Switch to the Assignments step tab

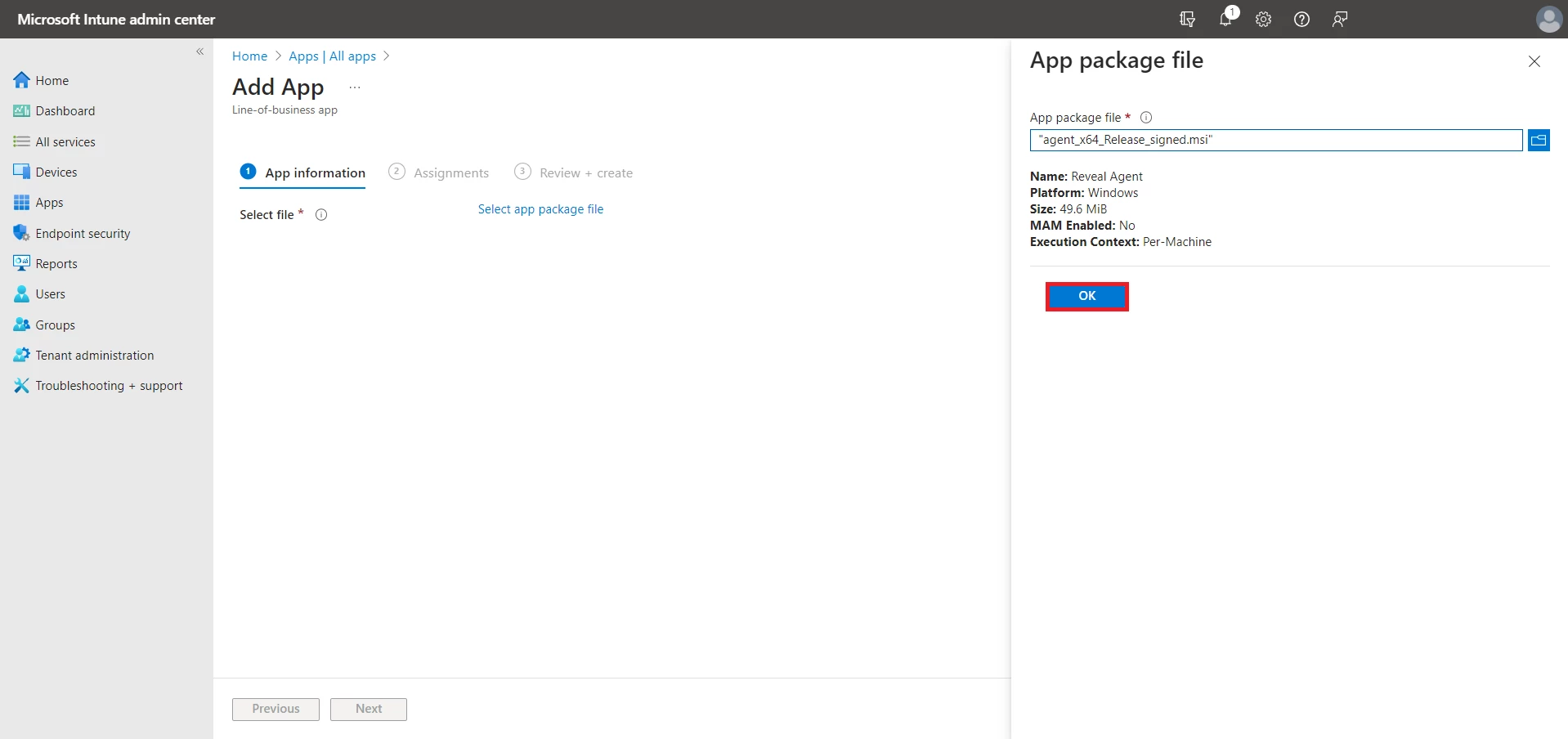tap(439, 172)
